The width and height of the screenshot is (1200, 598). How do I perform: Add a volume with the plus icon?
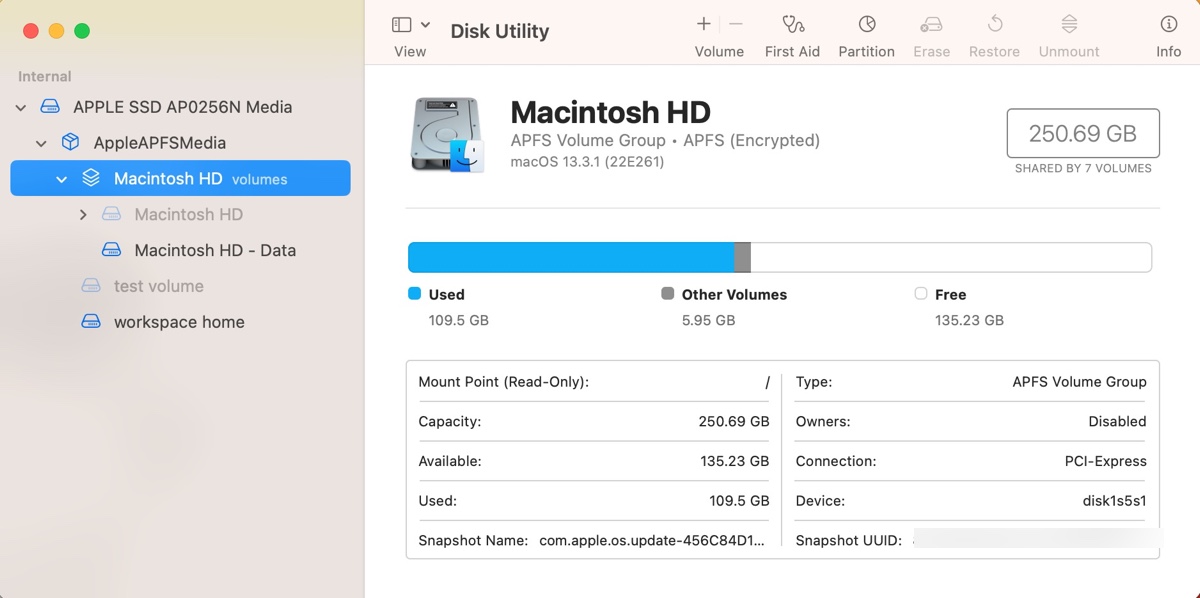[704, 24]
